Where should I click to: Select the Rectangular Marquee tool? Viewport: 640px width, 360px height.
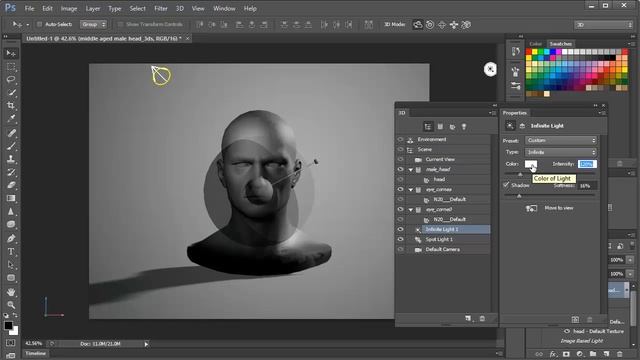pos(11,67)
